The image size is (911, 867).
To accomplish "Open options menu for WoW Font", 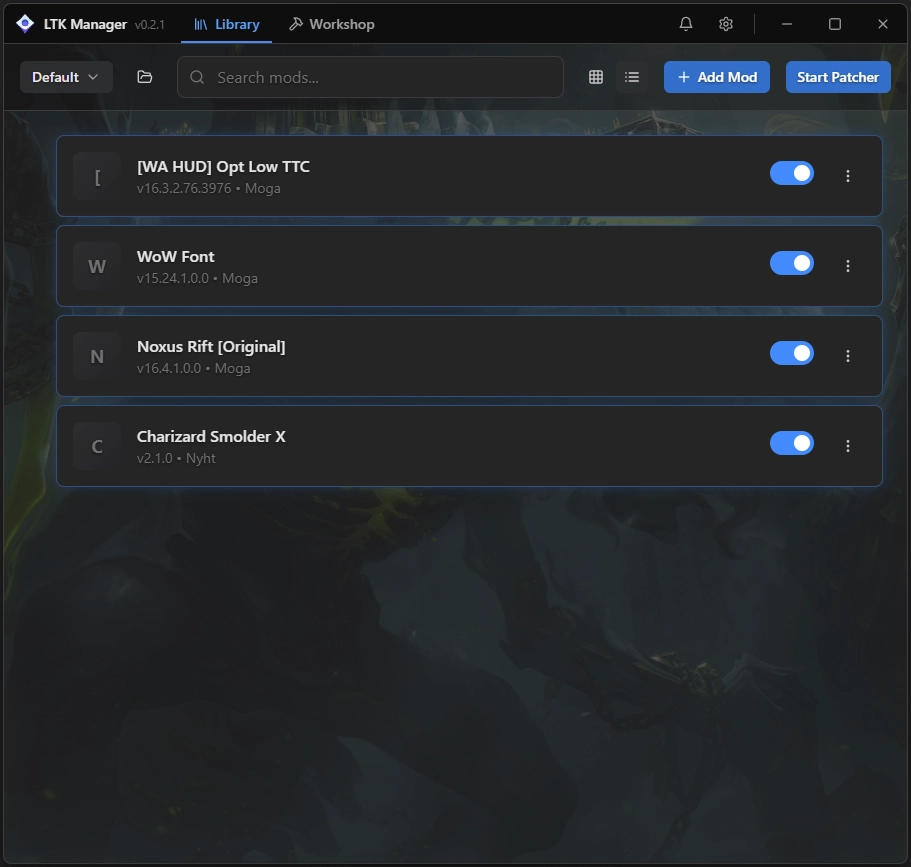I will click(x=848, y=266).
